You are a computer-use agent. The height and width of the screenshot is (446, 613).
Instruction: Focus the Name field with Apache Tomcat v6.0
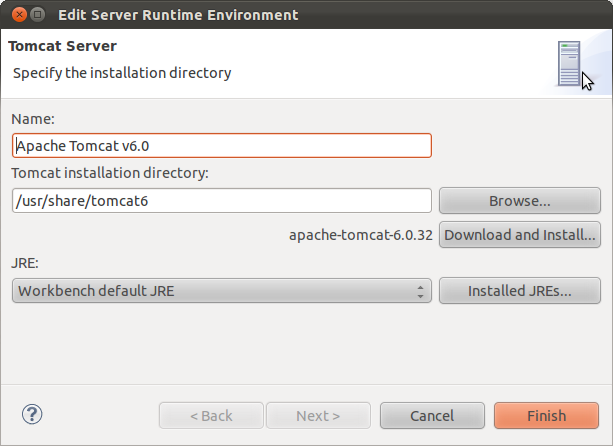pyautogui.click(x=222, y=146)
